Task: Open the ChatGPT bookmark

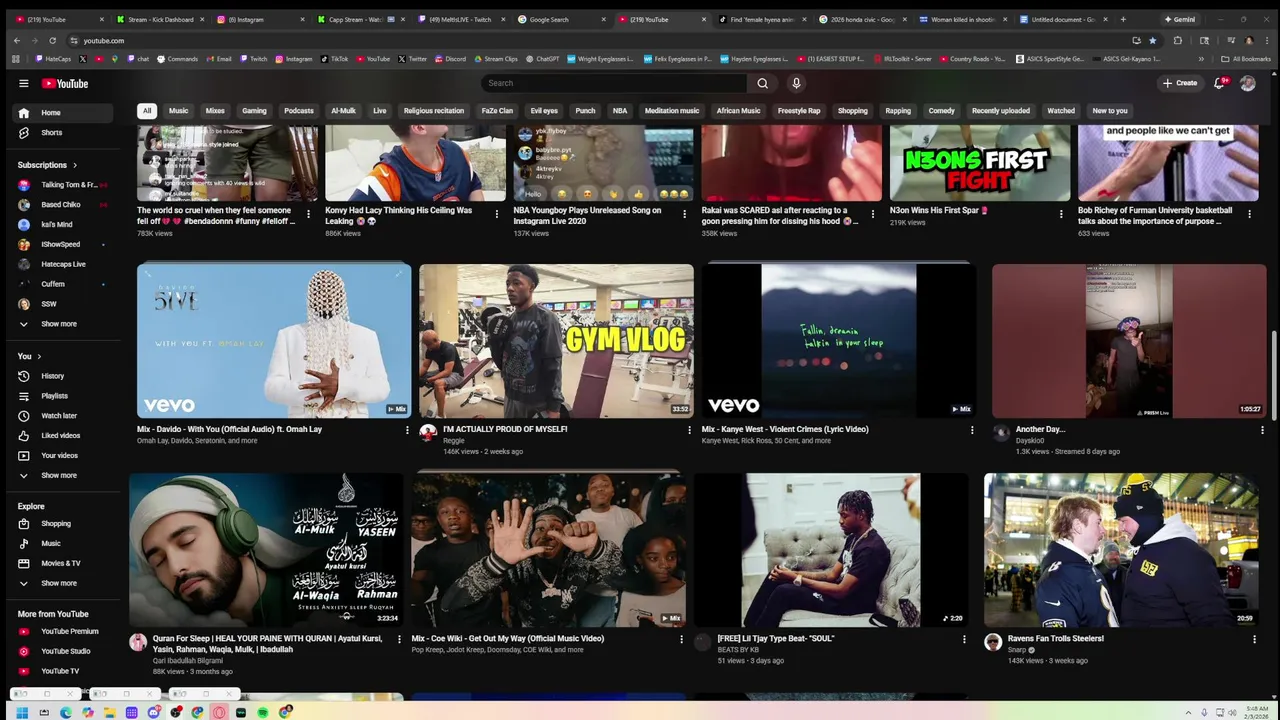Action: 543,59
